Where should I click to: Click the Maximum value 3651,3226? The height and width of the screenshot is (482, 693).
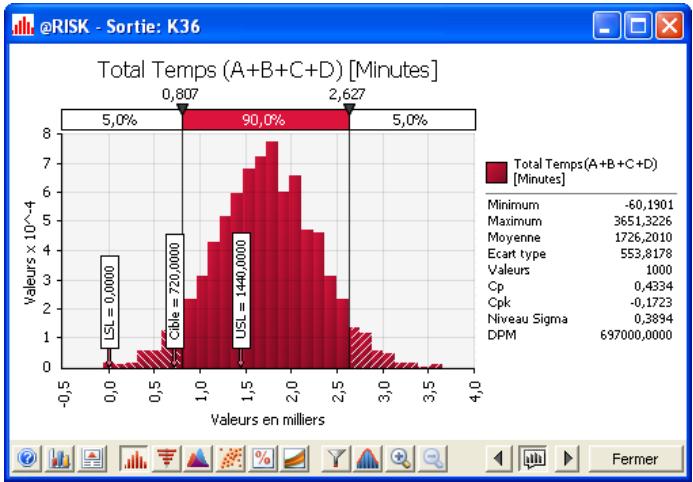[643, 221]
